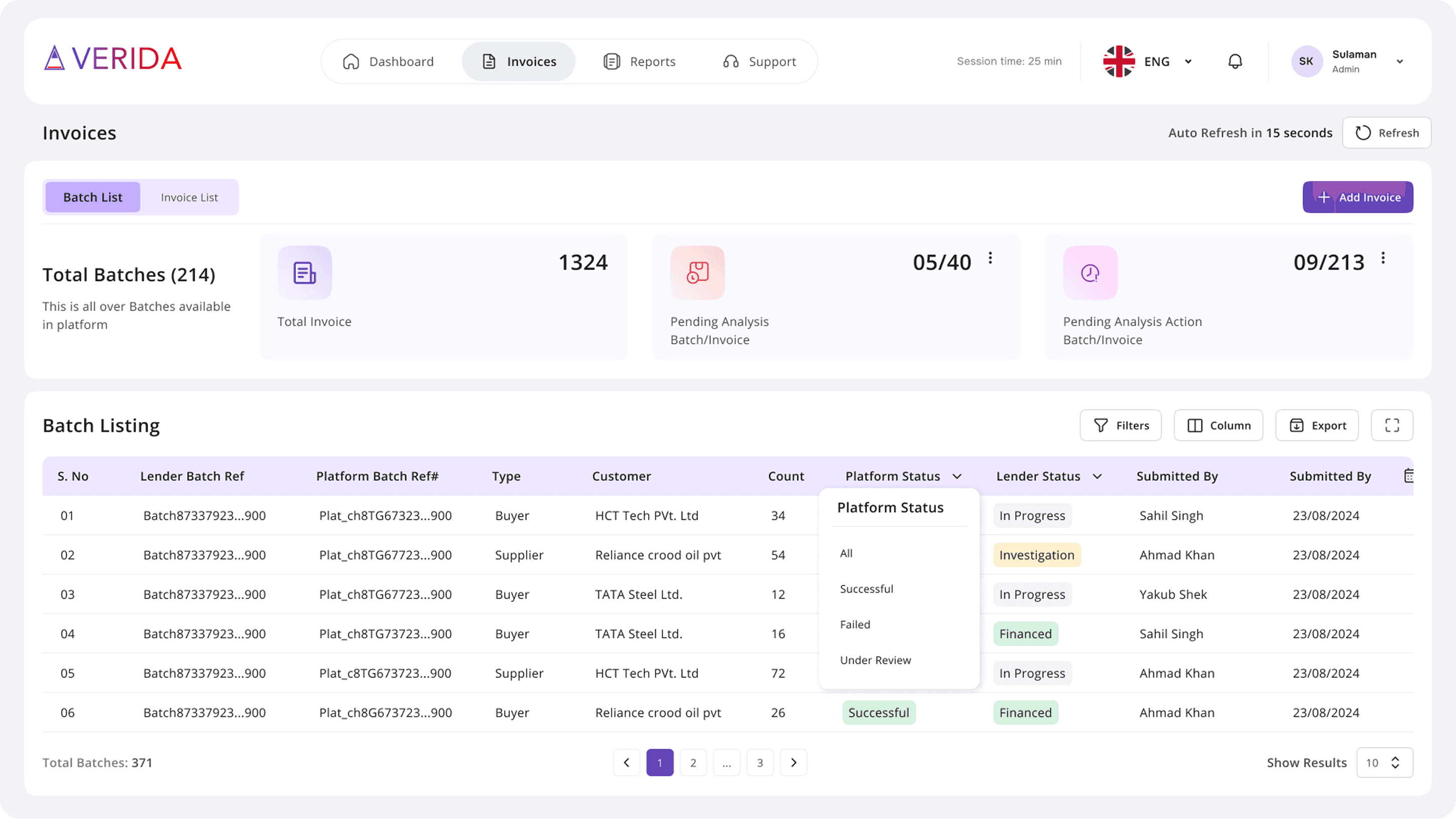Expand the Lender Status column dropdown
1456x819 pixels.
(1097, 476)
